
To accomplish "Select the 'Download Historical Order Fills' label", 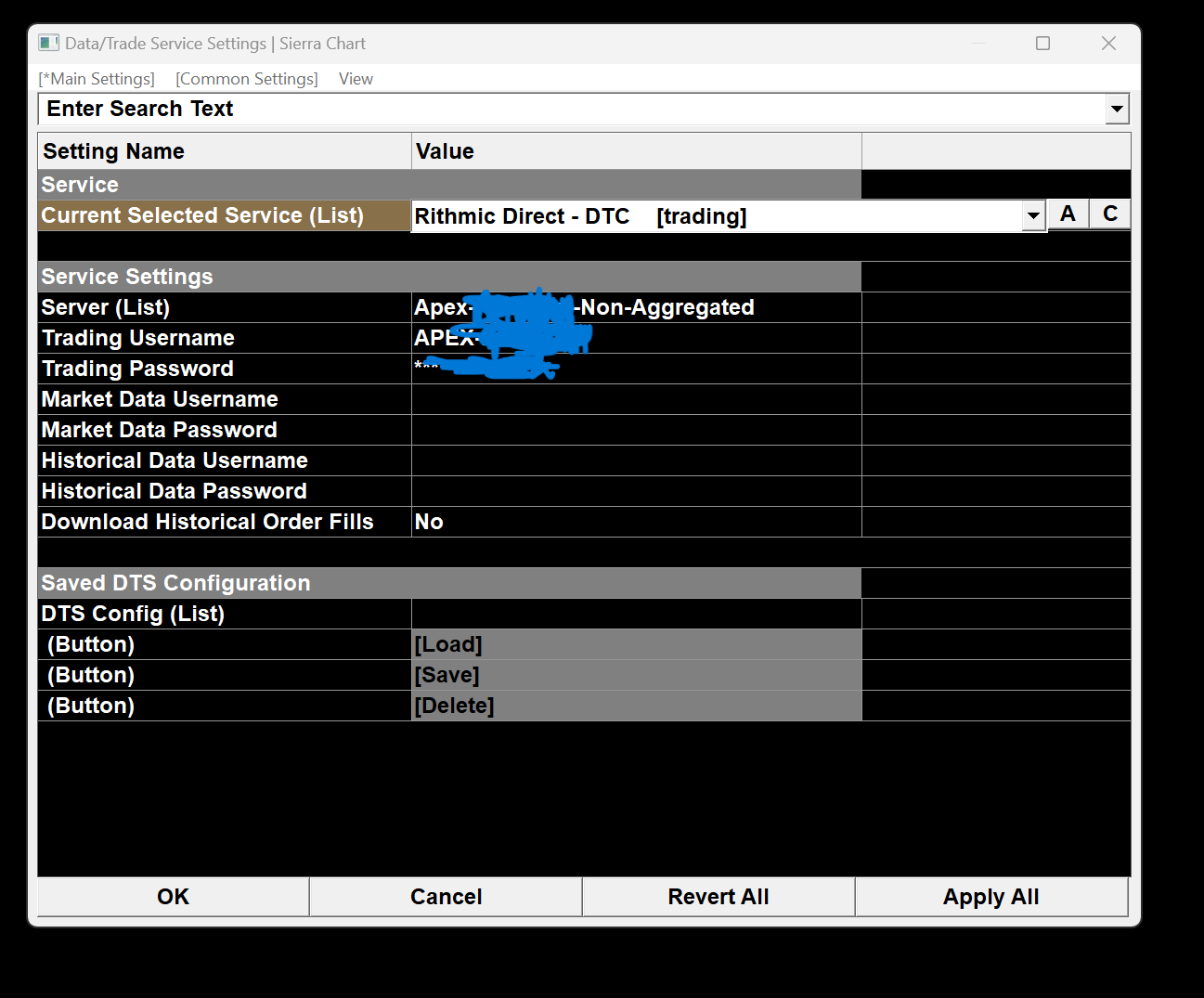I will (x=208, y=522).
